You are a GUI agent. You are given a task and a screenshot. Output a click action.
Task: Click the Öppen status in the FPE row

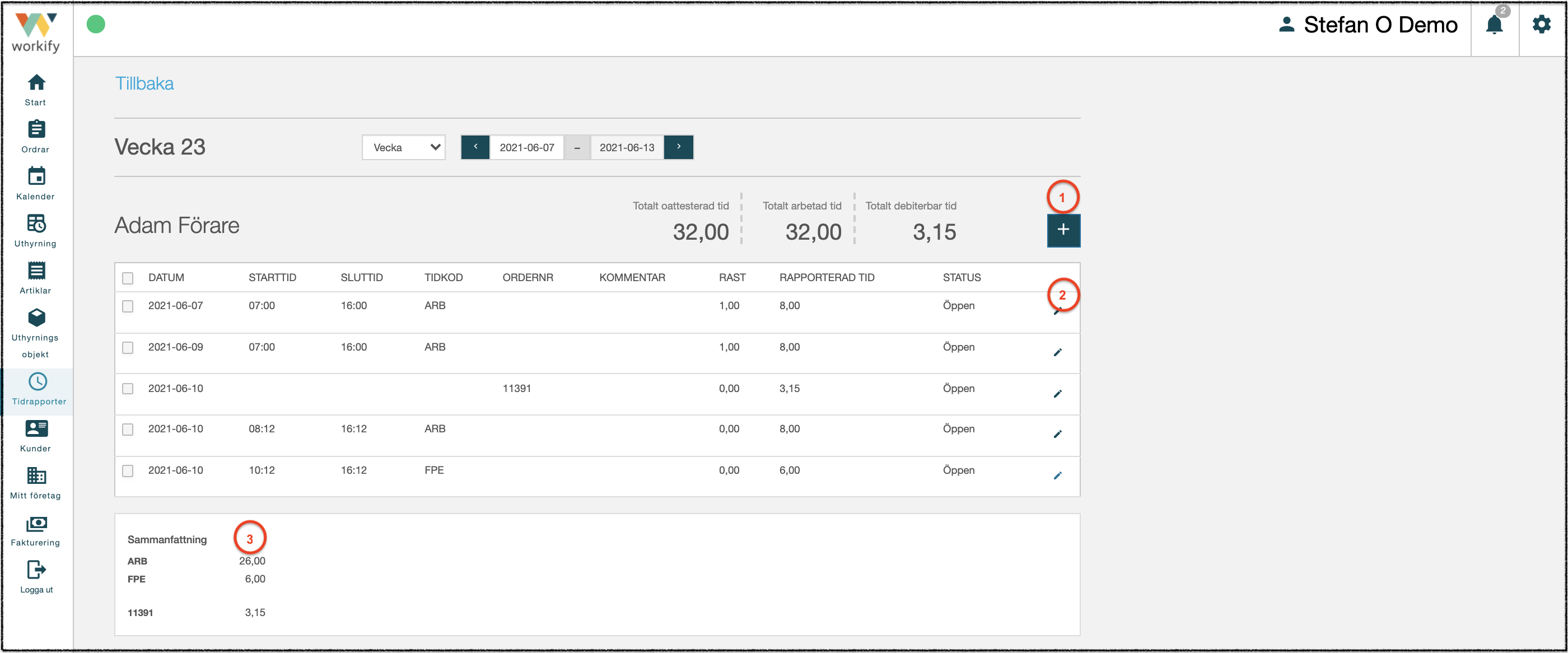[x=959, y=470]
